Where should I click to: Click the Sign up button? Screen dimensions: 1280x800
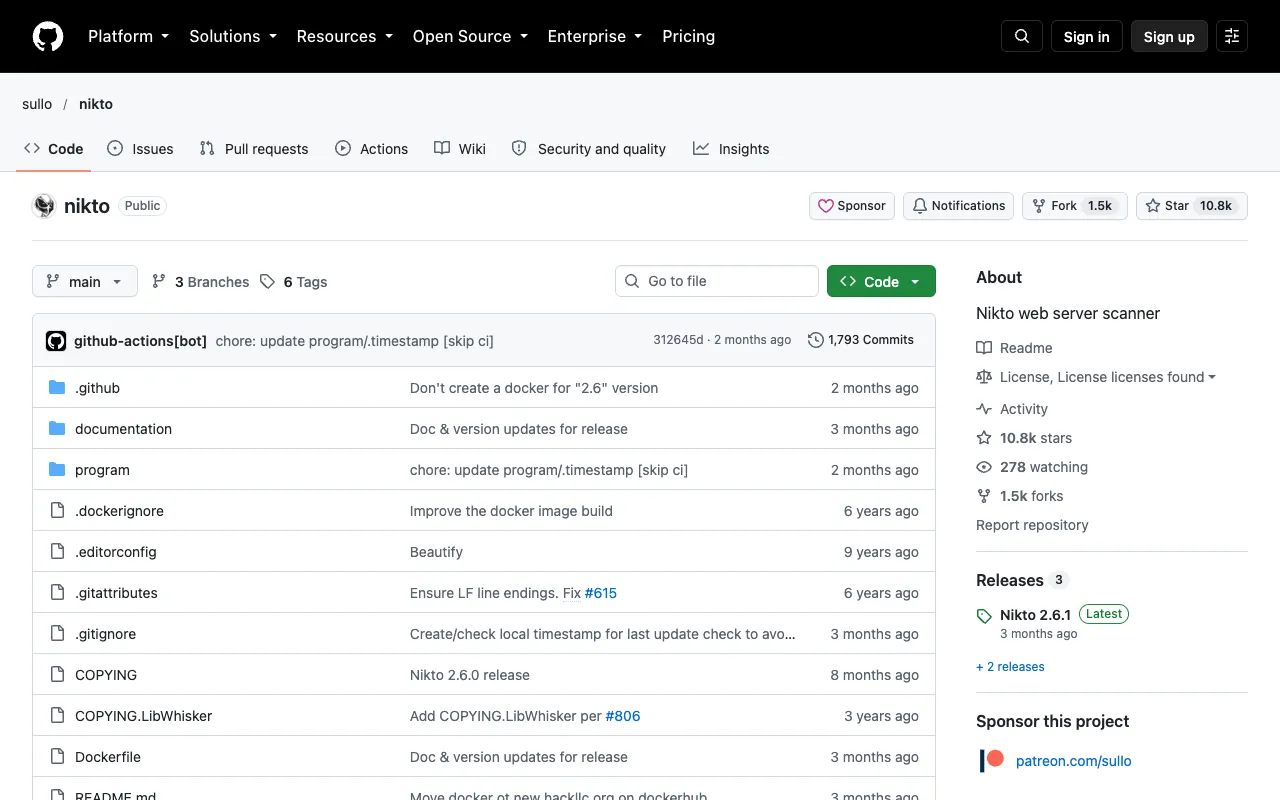coord(1169,36)
